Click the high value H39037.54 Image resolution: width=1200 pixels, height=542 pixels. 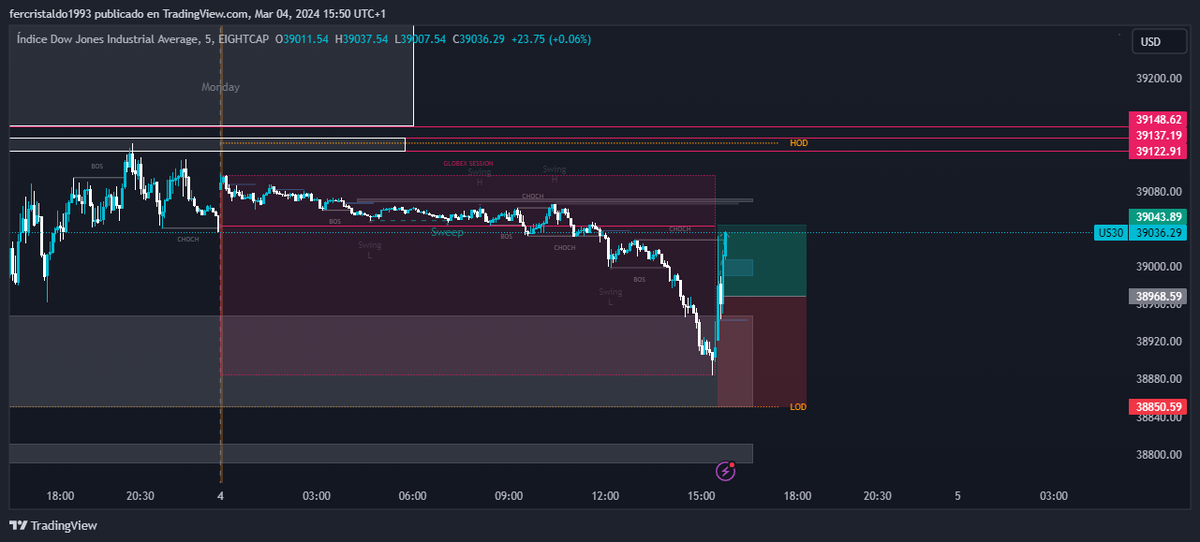coord(361,39)
